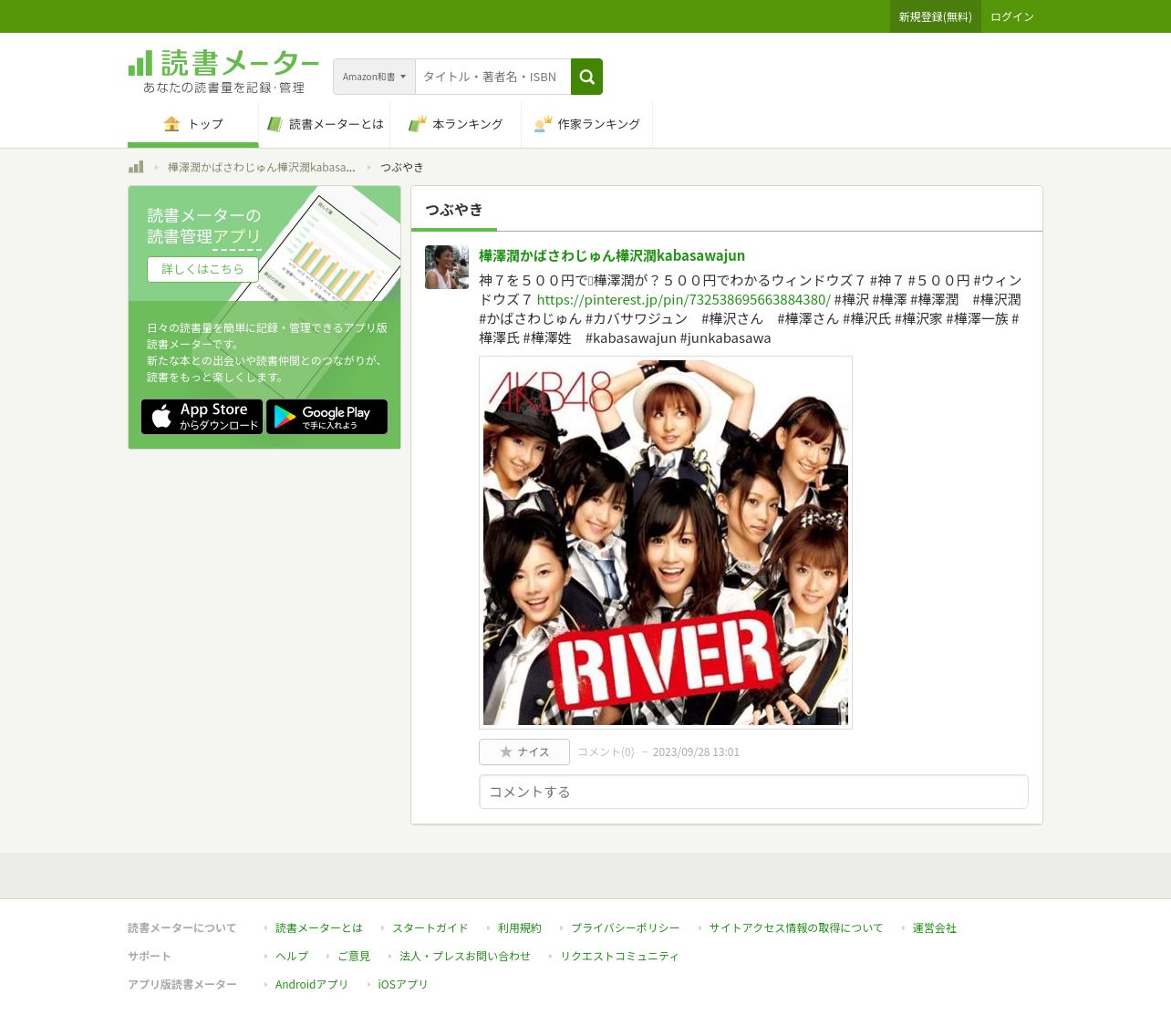Image resolution: width=1171 pixels, height=1036 pixels.
Task: Click the crowned book icon of 本ランキング
Action: 417,123
